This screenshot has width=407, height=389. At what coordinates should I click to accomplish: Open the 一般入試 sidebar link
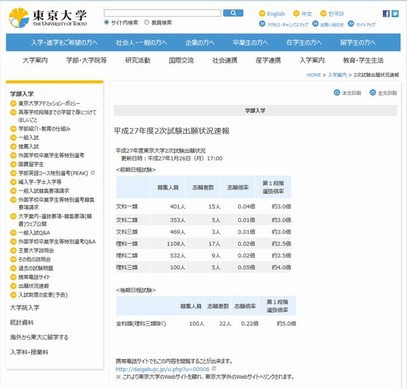28,138
